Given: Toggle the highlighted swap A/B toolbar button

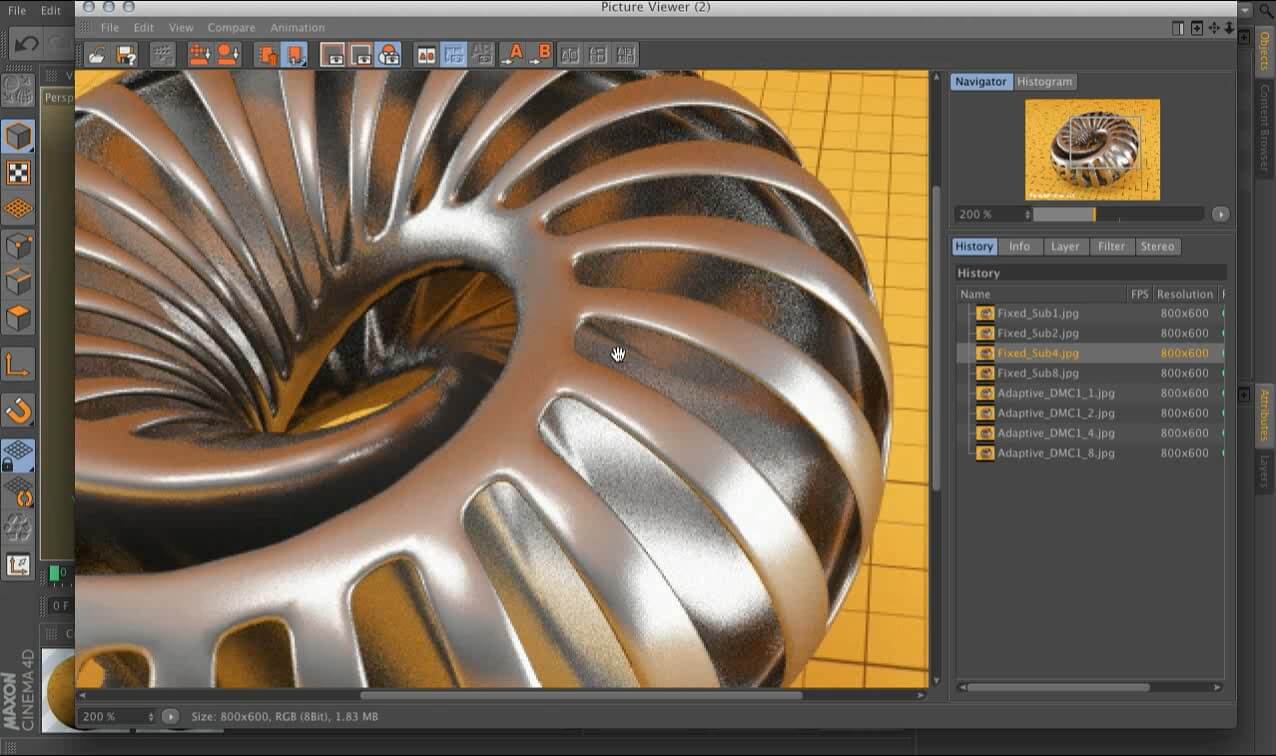Looking at the screenshot, I should coord(454,55).
